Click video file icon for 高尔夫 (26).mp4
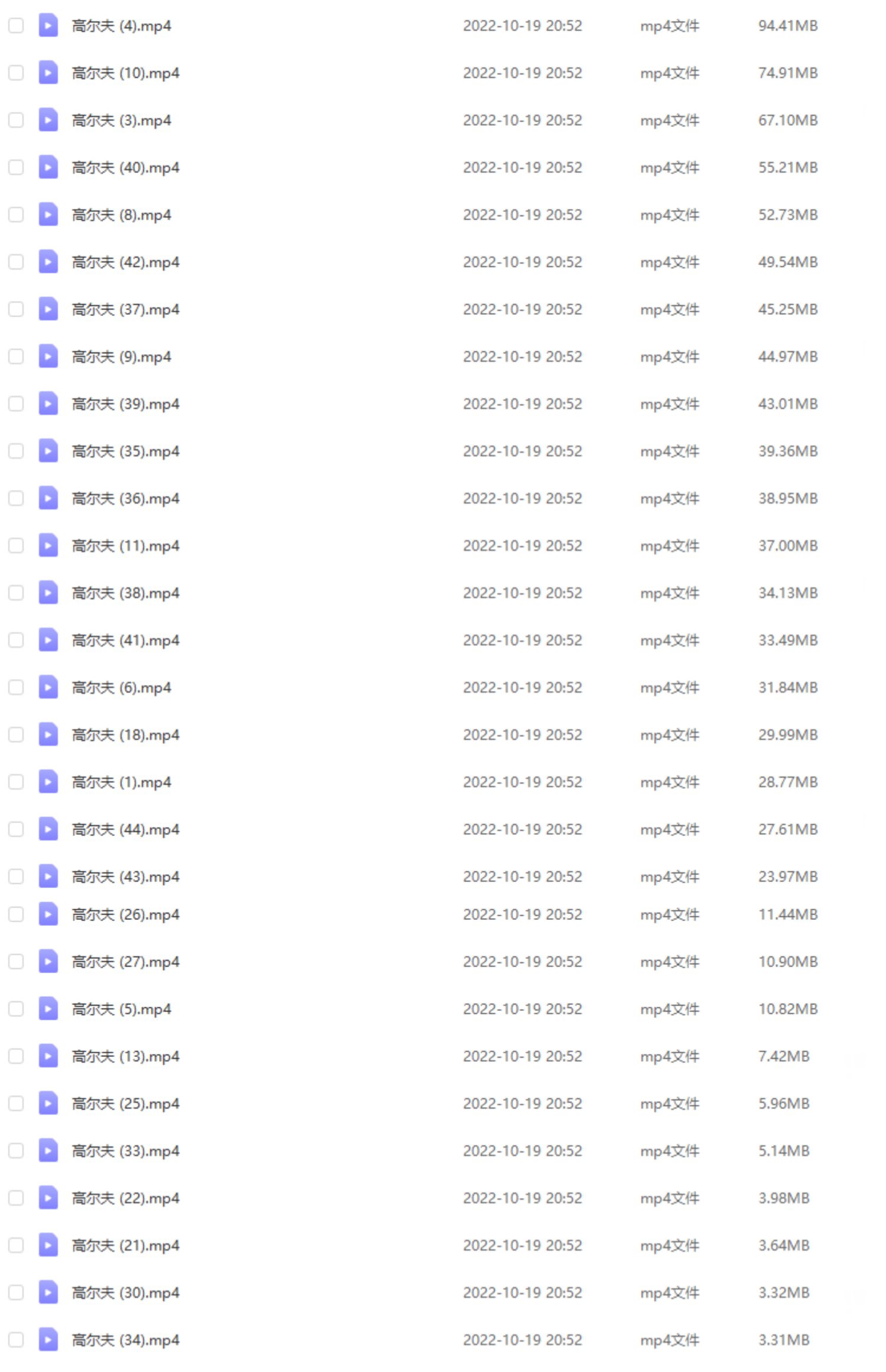The image size is (886, 1372). pos(48,914)
